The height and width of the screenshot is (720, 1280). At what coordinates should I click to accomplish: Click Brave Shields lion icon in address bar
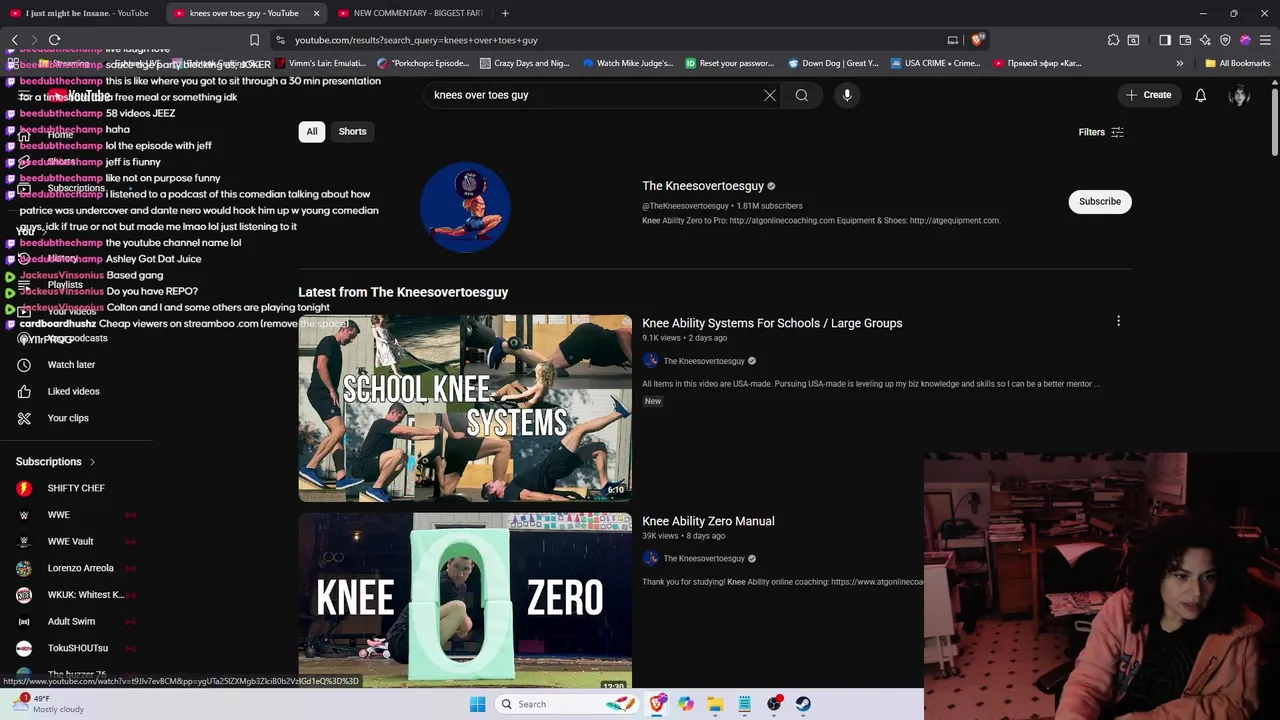click(978, 40)
